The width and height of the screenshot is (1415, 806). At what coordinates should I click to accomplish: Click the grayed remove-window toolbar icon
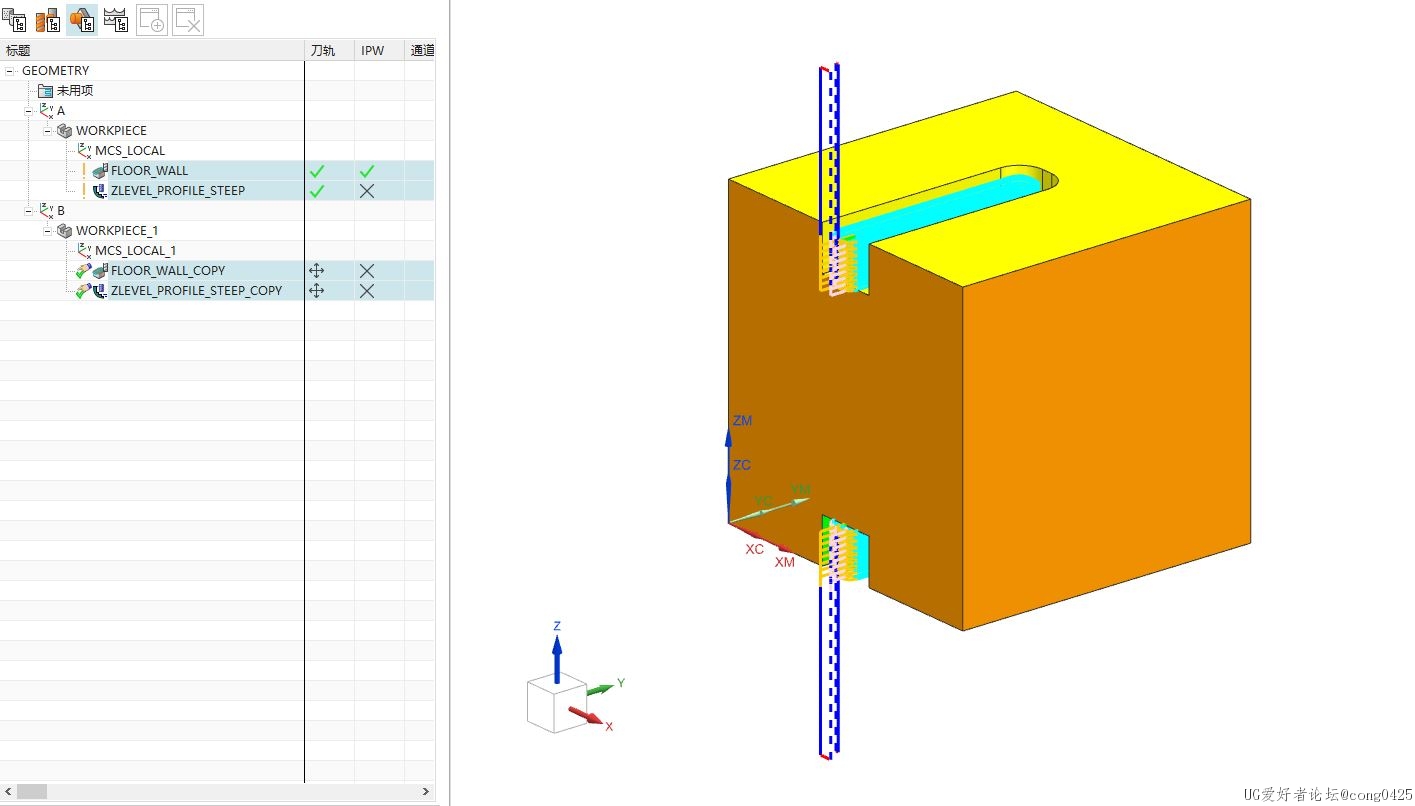click(188, 19)
